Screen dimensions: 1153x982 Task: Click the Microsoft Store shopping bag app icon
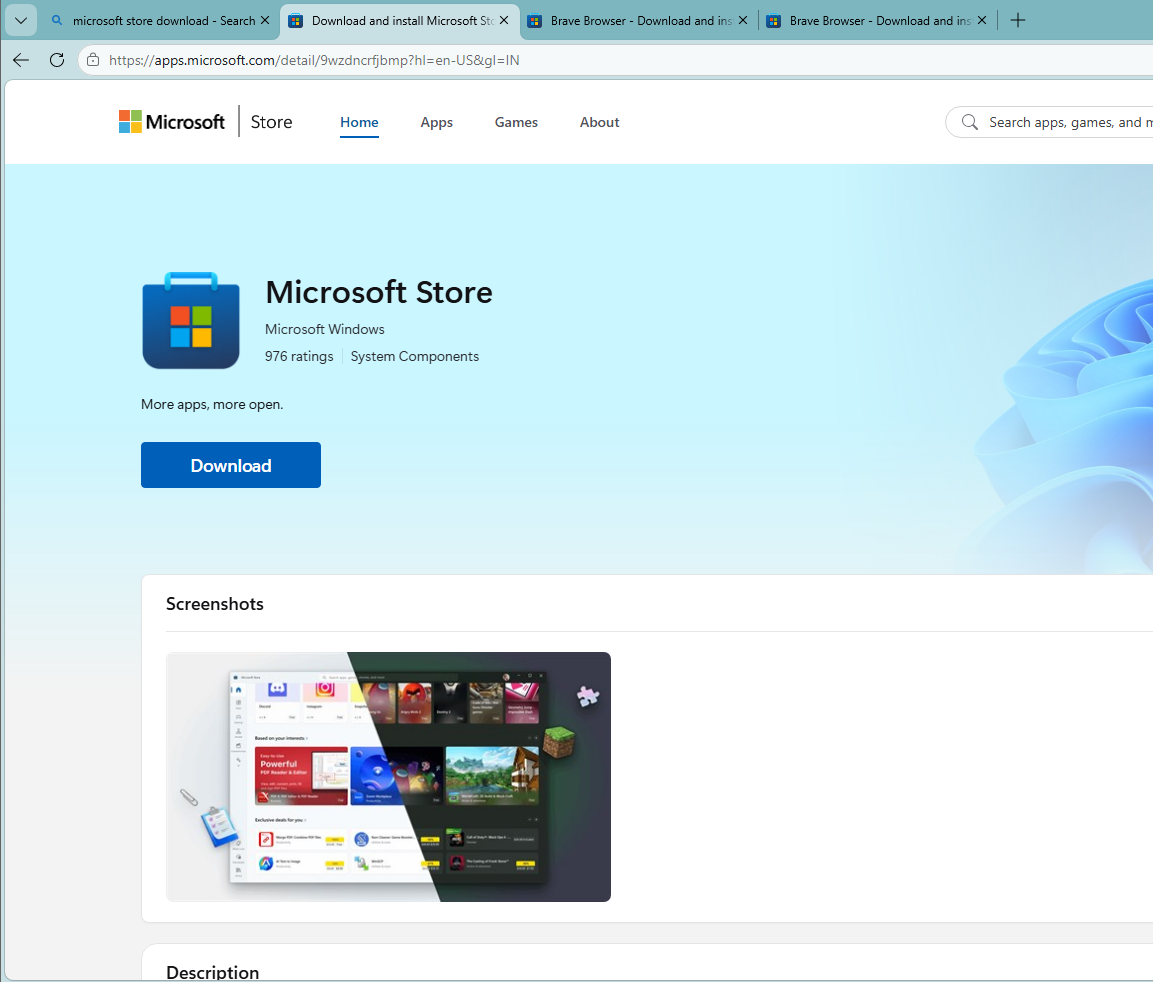(x=190, y=320)
